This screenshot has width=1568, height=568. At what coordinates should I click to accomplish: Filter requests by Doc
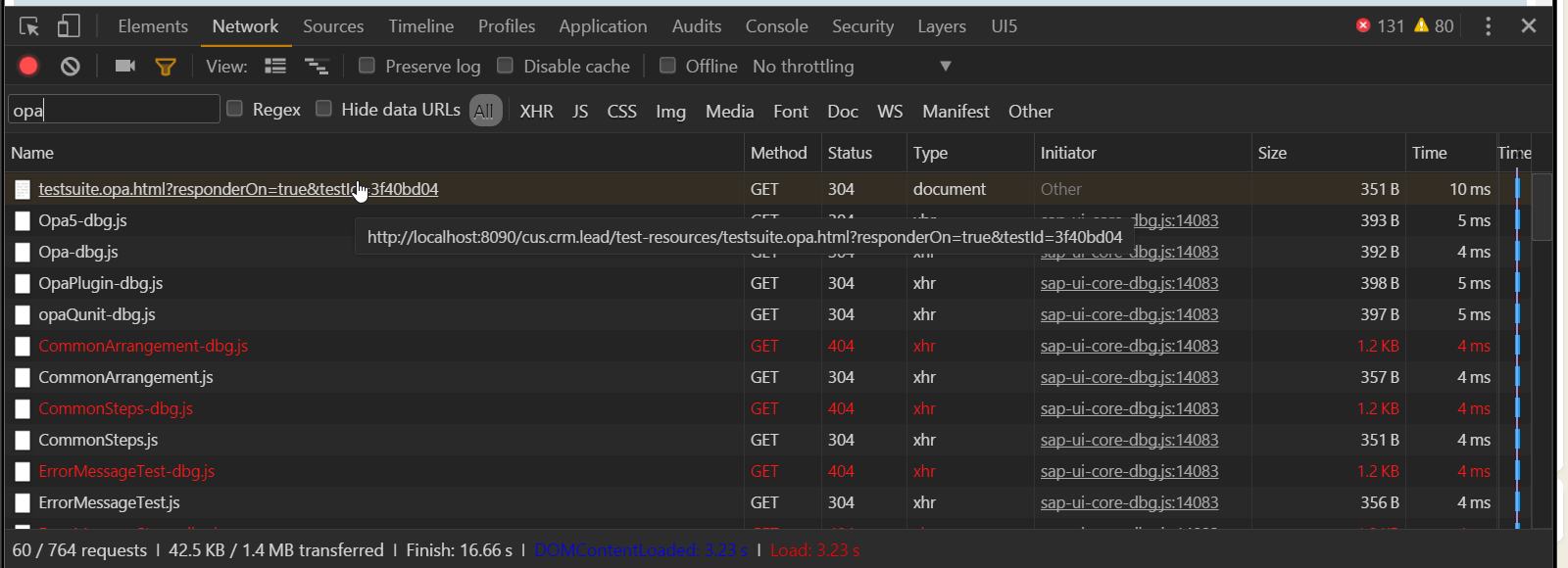click(842, 112)
